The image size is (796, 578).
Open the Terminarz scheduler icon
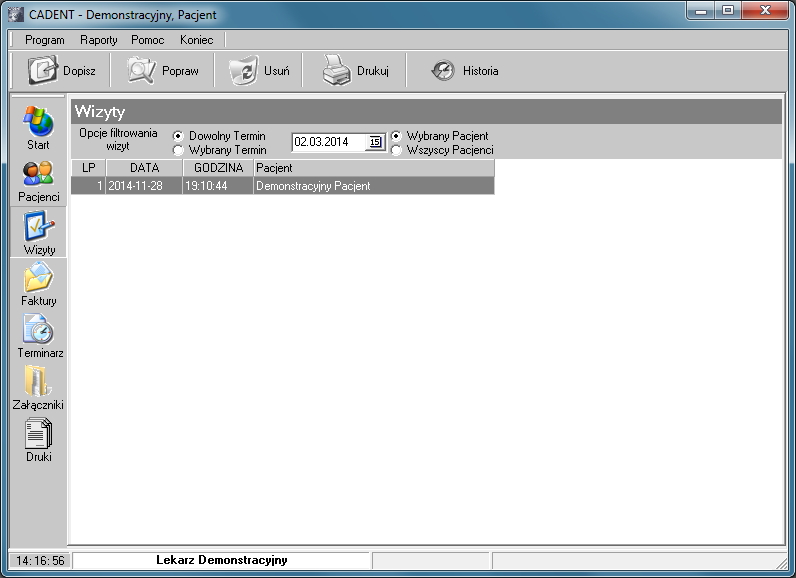(38, 330)
